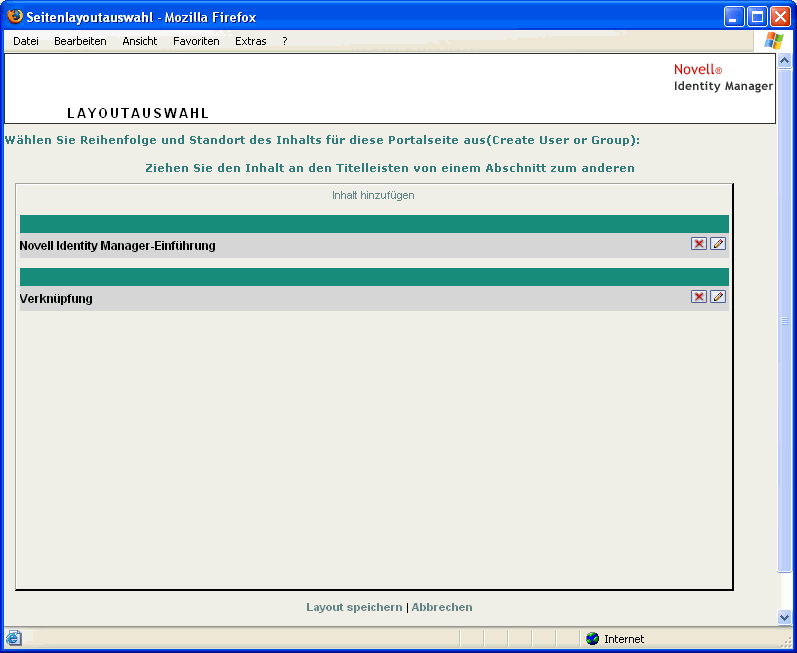Minimize the Firefox window
Image resolution: width=797 pixels, height=653 pixels.
[733, 18]
